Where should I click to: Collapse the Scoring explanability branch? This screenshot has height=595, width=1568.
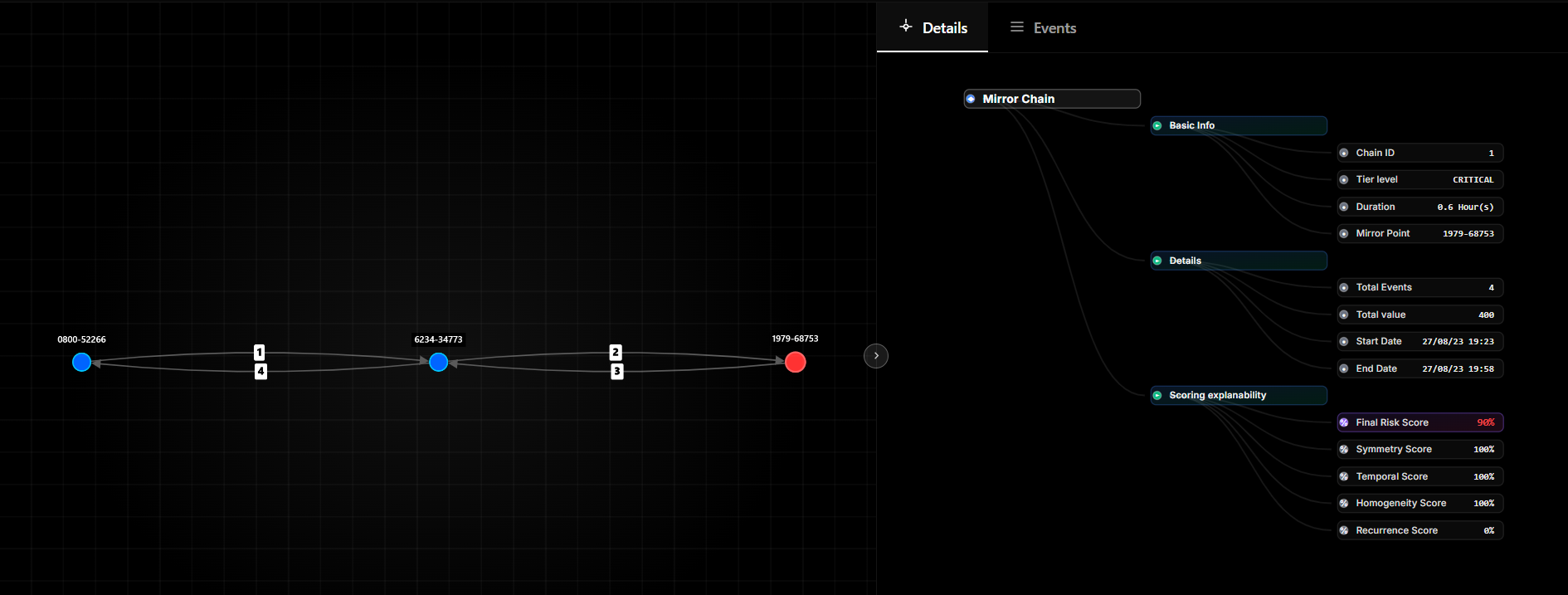[1239, 395]
